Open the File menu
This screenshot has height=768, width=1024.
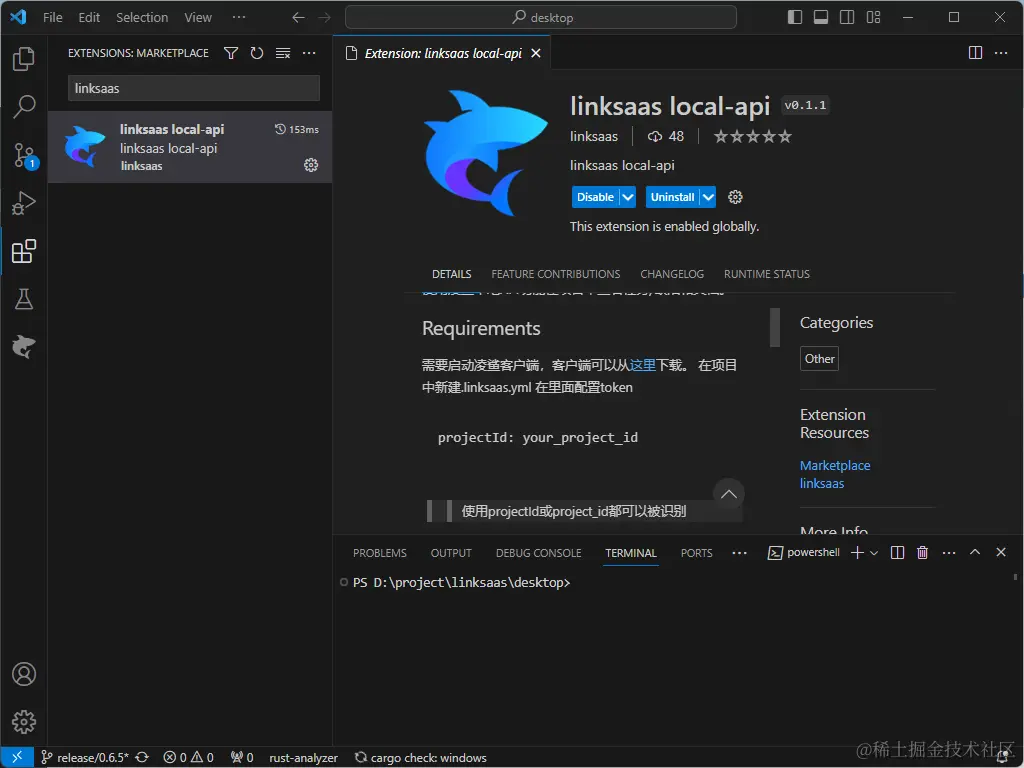(x=52, y=18)
